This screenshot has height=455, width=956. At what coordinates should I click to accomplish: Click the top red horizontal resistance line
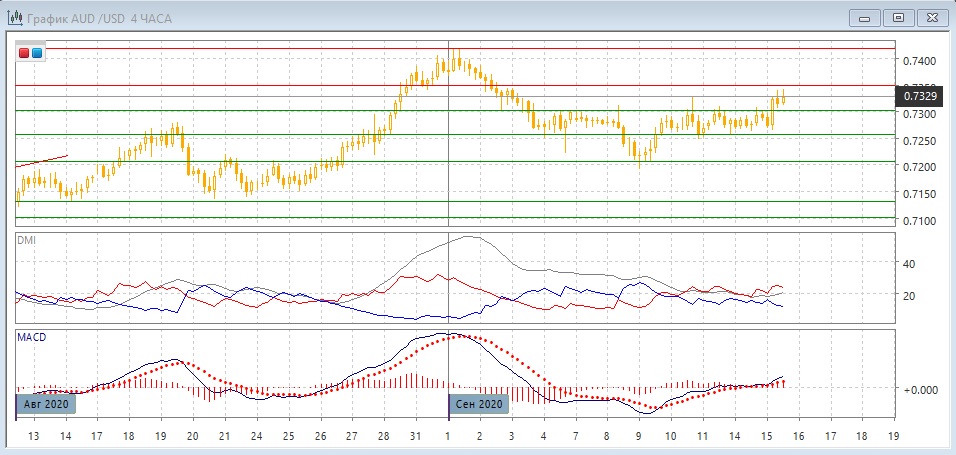click(450, 48)
